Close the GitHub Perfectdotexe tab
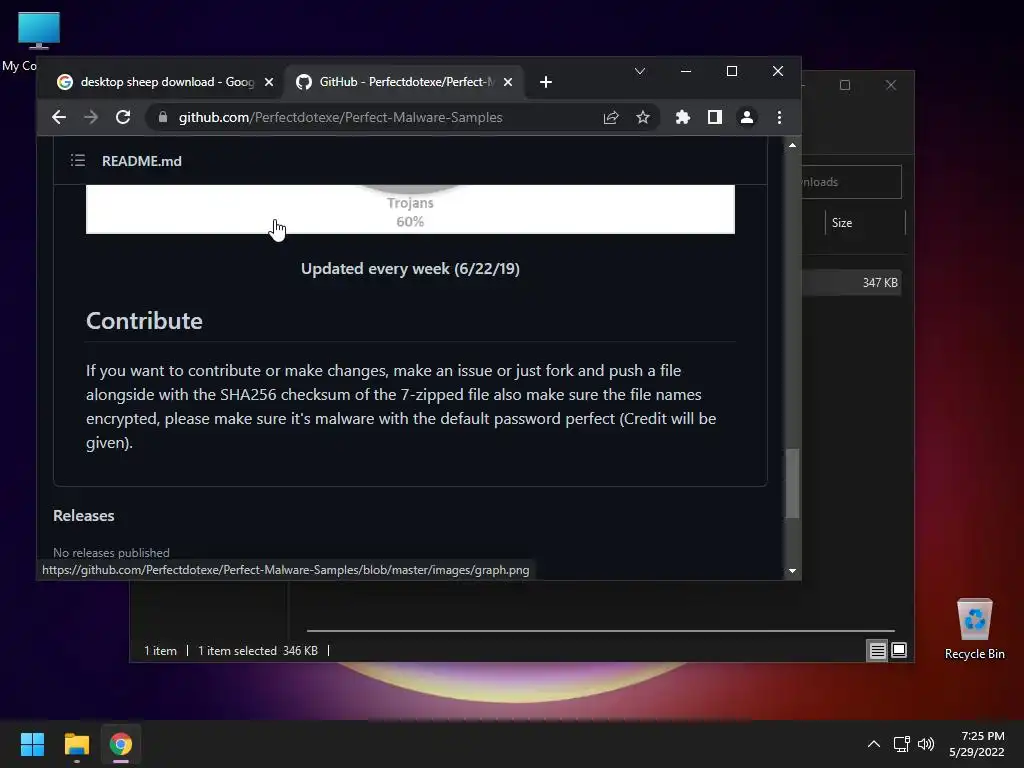The image size is (1024, 768). click(508, 82)
